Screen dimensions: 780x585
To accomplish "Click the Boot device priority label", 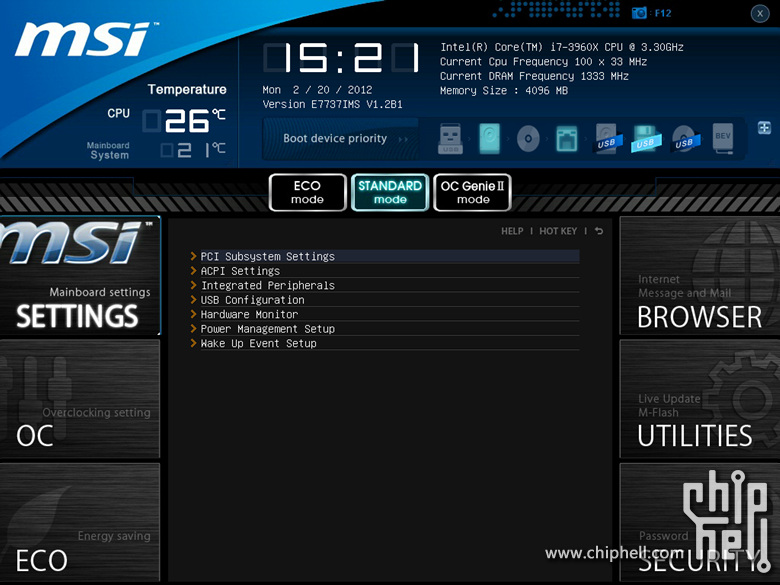I will point(335,138).
